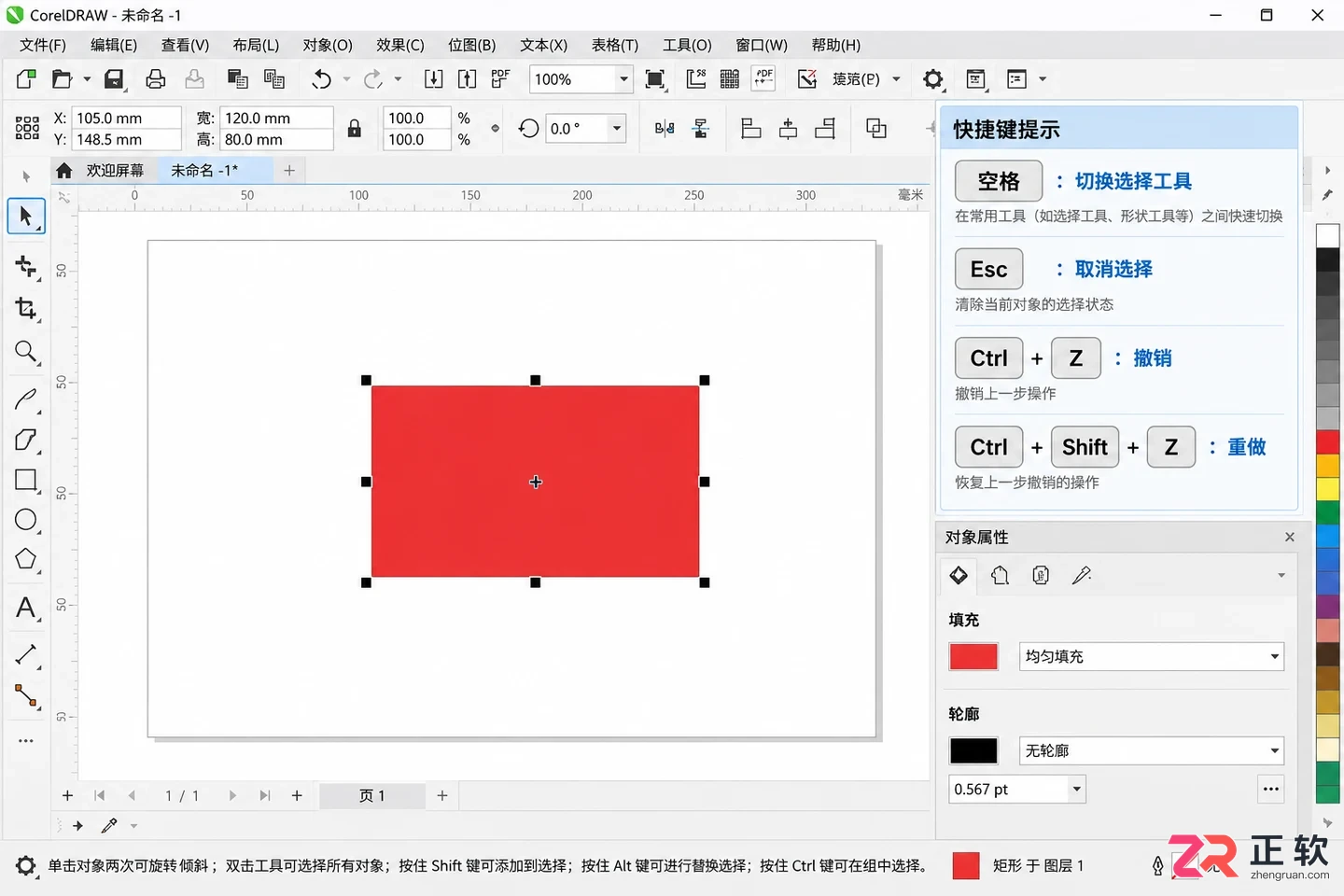
Task: Open the 效果(C) menu
Action: pos(400,45)
